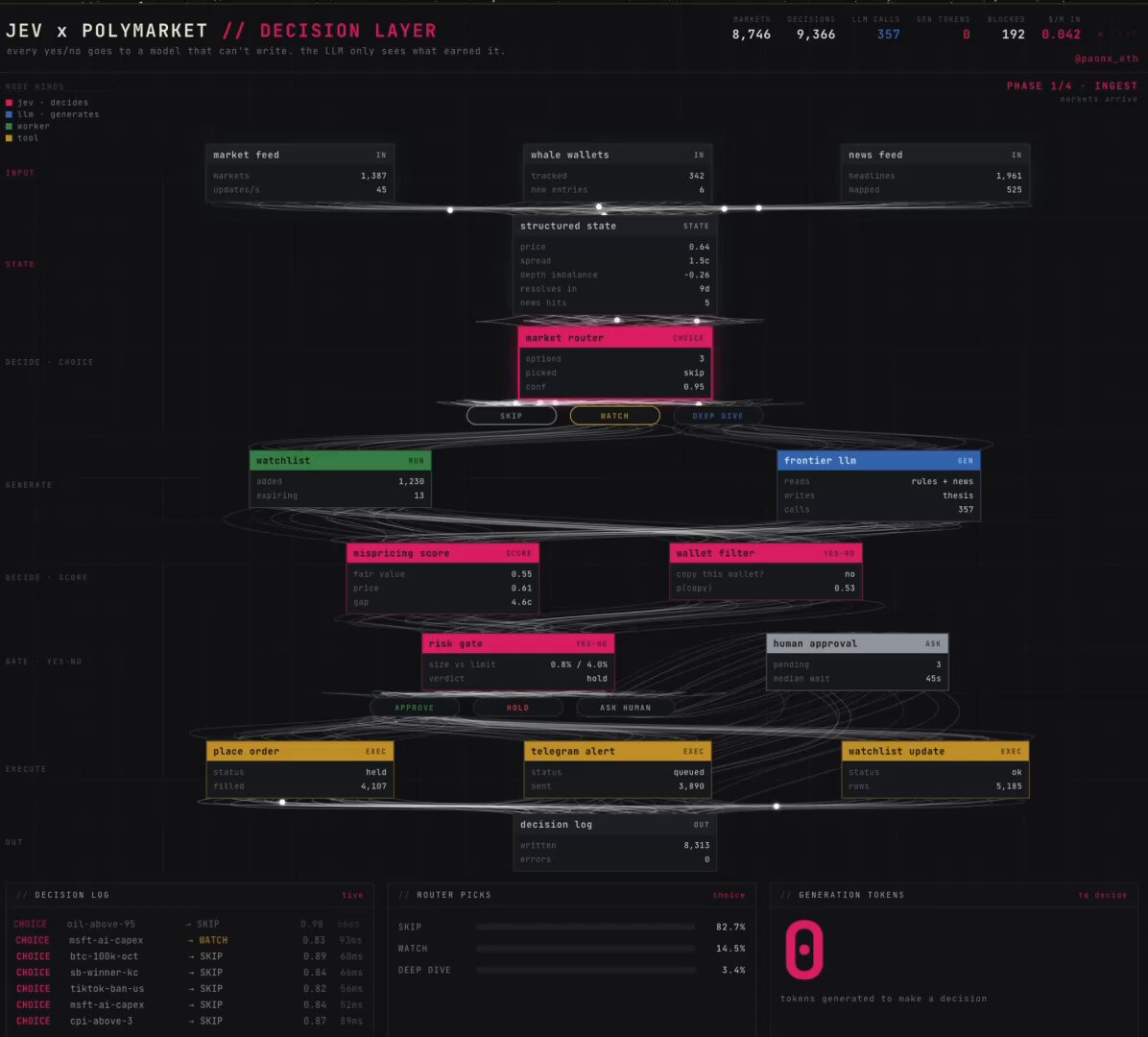Click the telegram alert node header
The height and width of the screenshot is (1037, 1148).
[617, 752]
